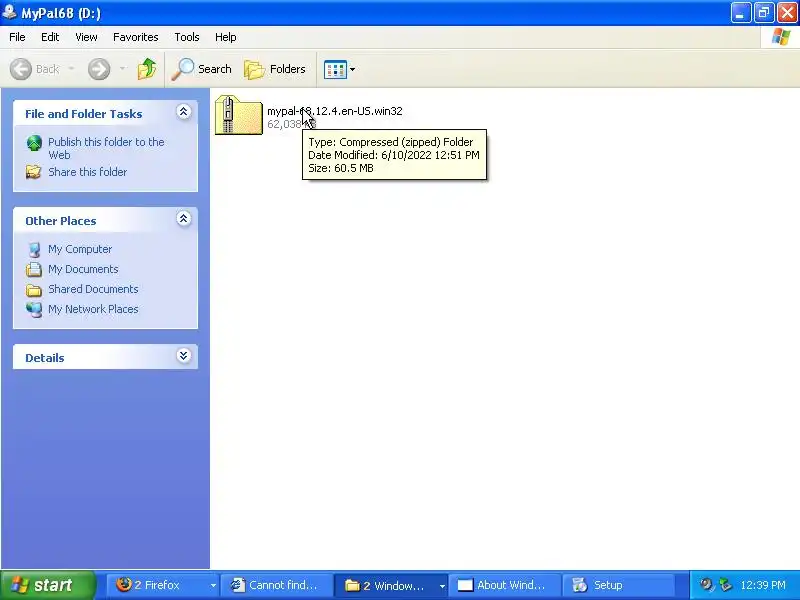Viewport: 800px width, 600px height.
Task: Minimize the MyPal68 window
Action: (x=740, y=13)
